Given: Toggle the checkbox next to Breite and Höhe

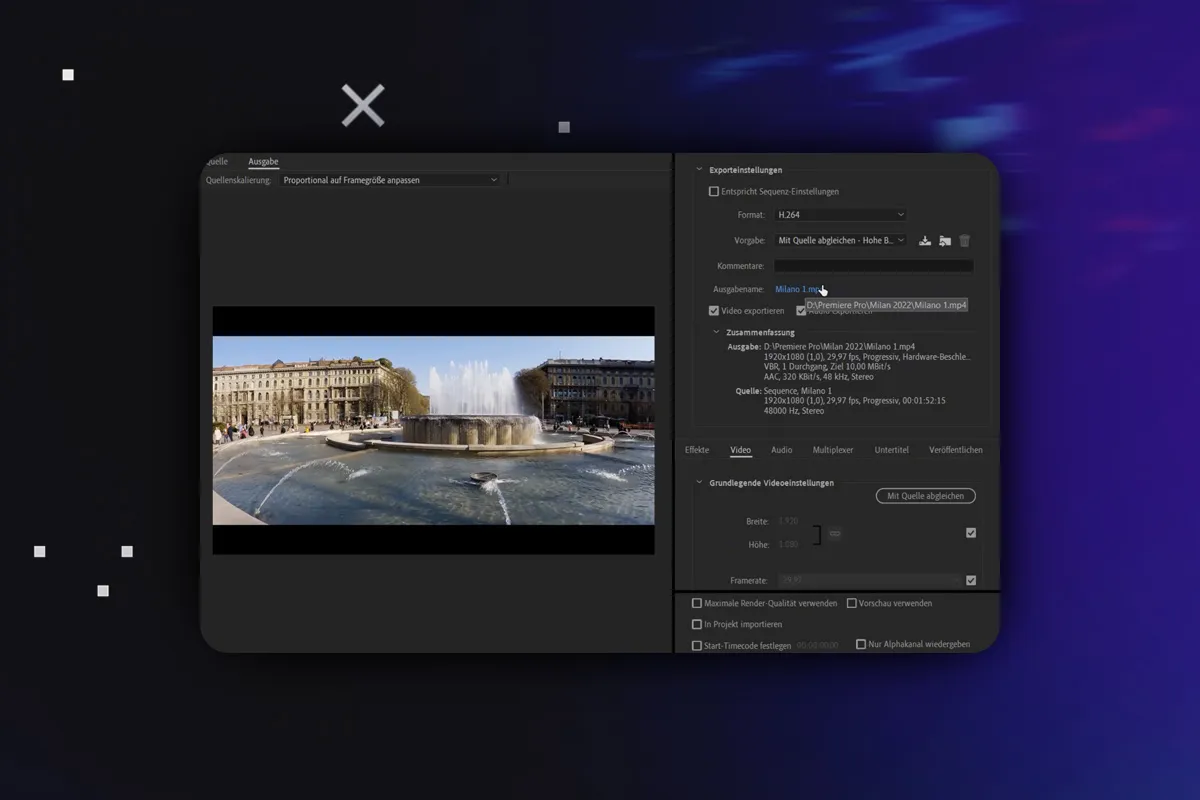Looking at the screenshot, I should point(971,533).
